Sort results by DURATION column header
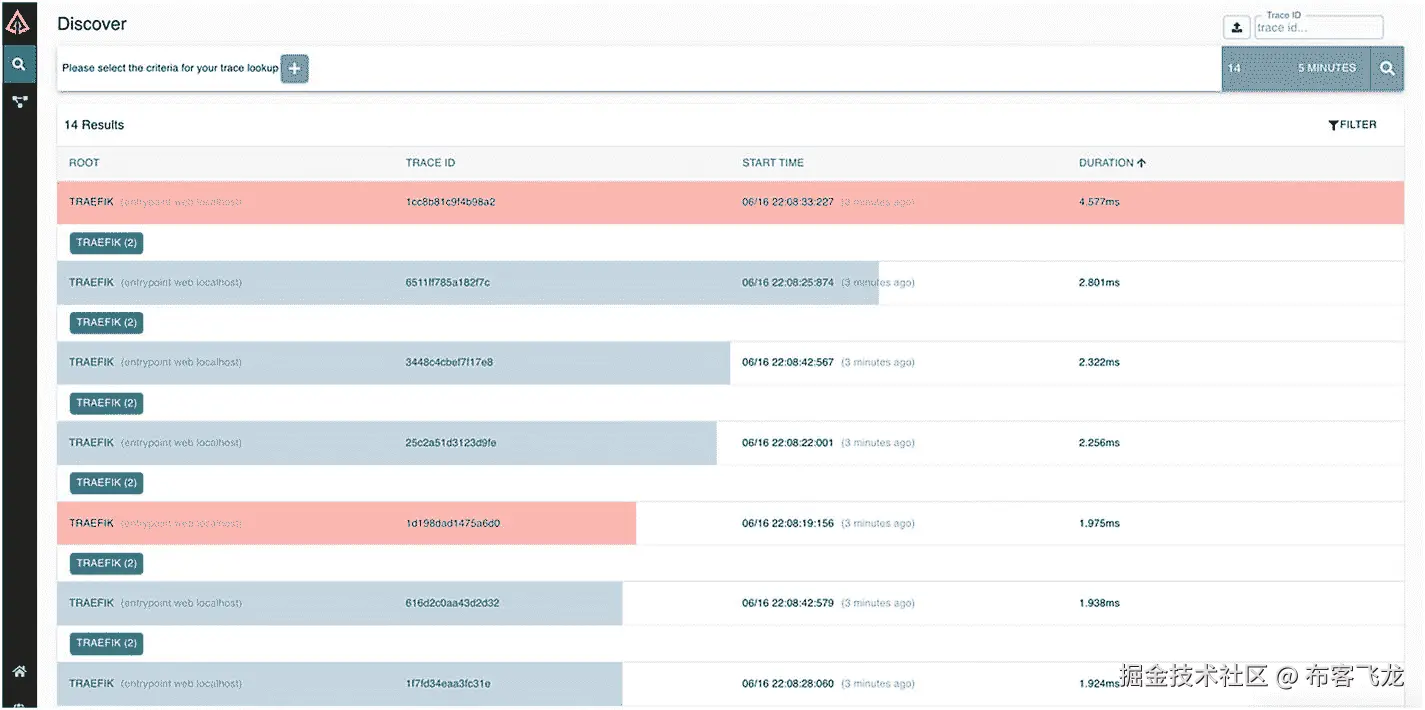Image resolution: width=1425 pixels, height=710 pixels. (1106, 163)
